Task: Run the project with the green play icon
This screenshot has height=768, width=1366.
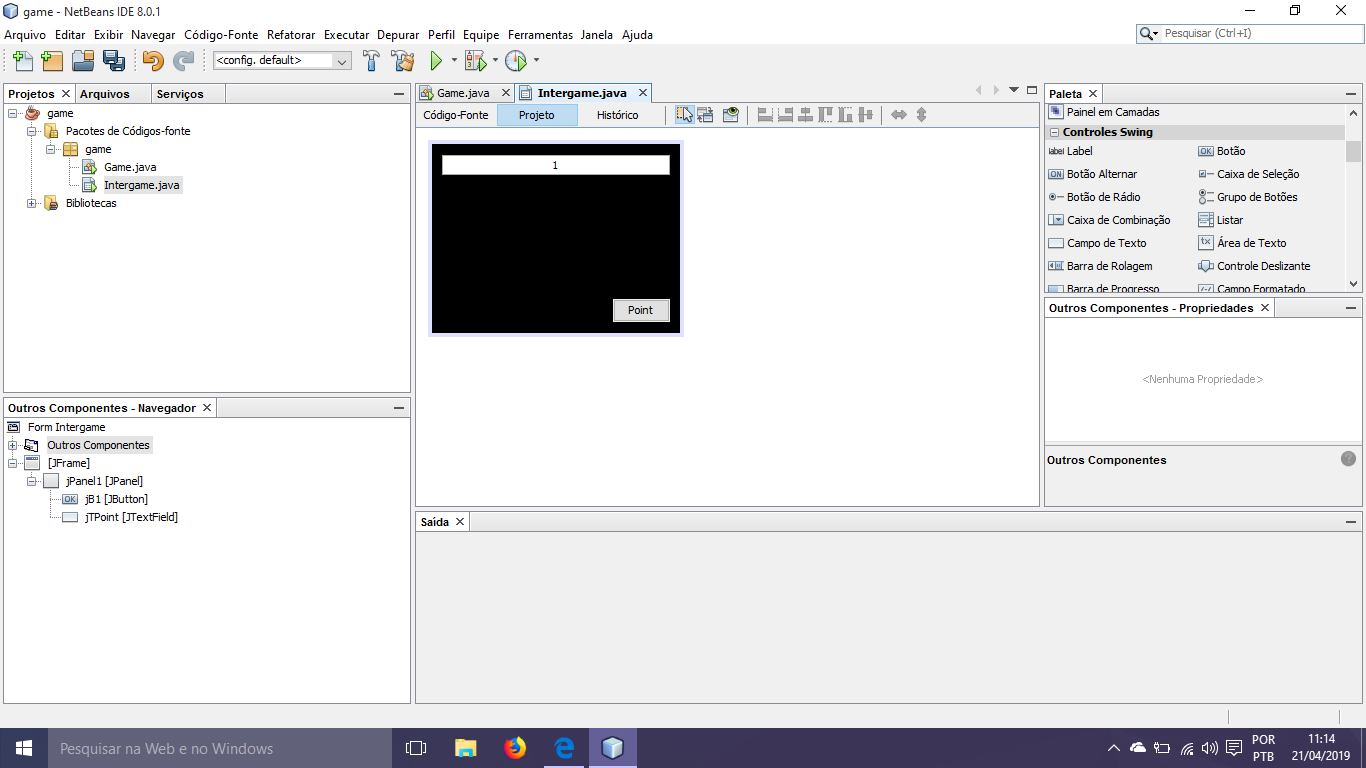Action: (x=436, y=60)
